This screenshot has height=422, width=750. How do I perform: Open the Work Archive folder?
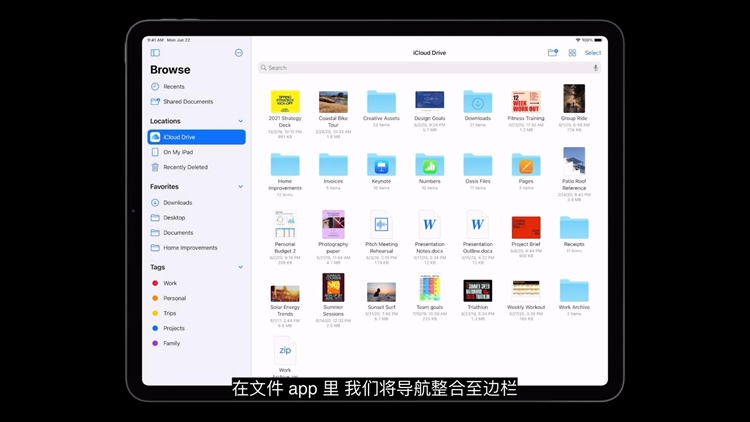pyautogui.click(x=574, y=290)
